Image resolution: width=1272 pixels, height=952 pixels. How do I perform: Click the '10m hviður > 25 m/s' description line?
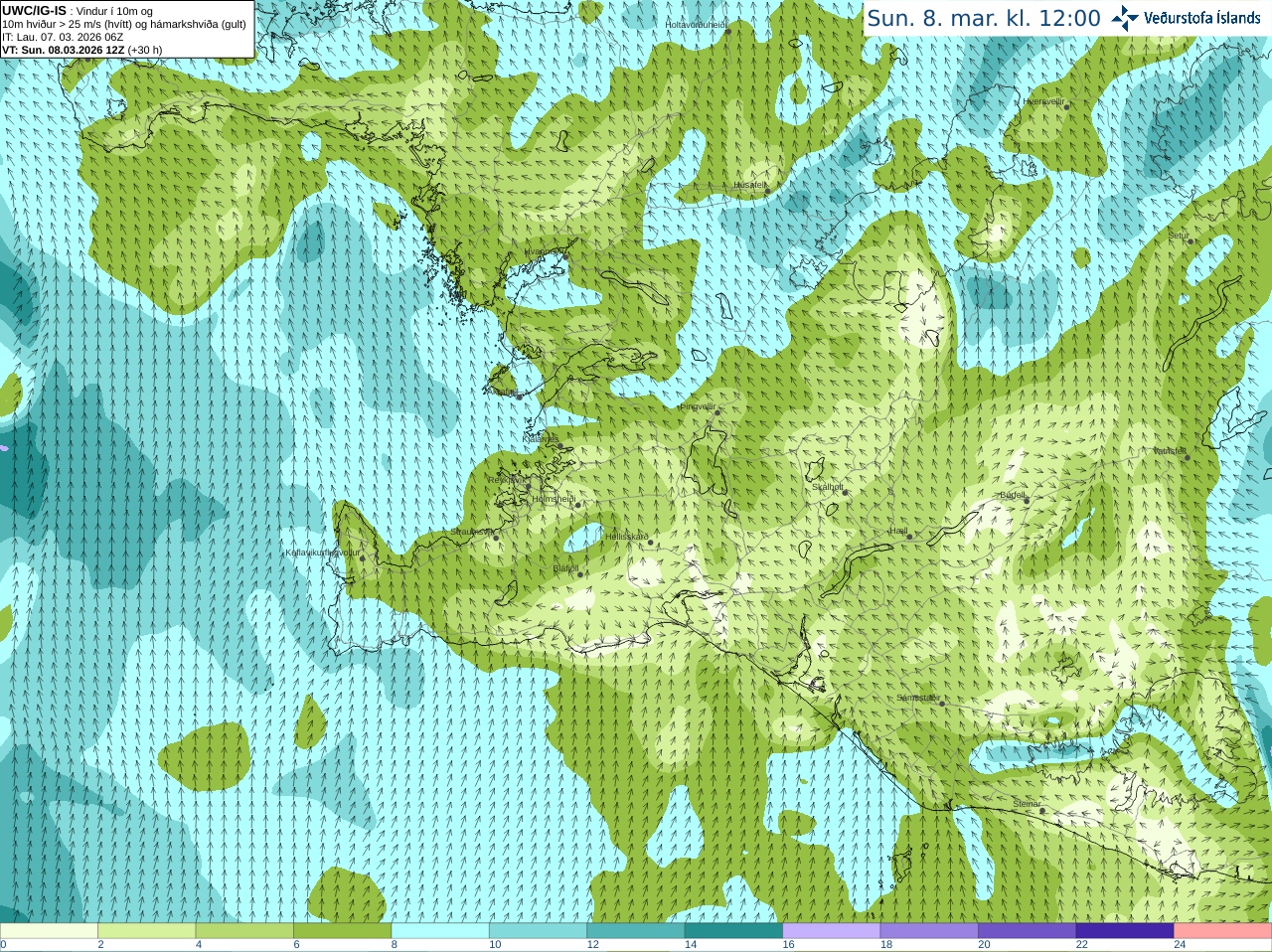124,24
